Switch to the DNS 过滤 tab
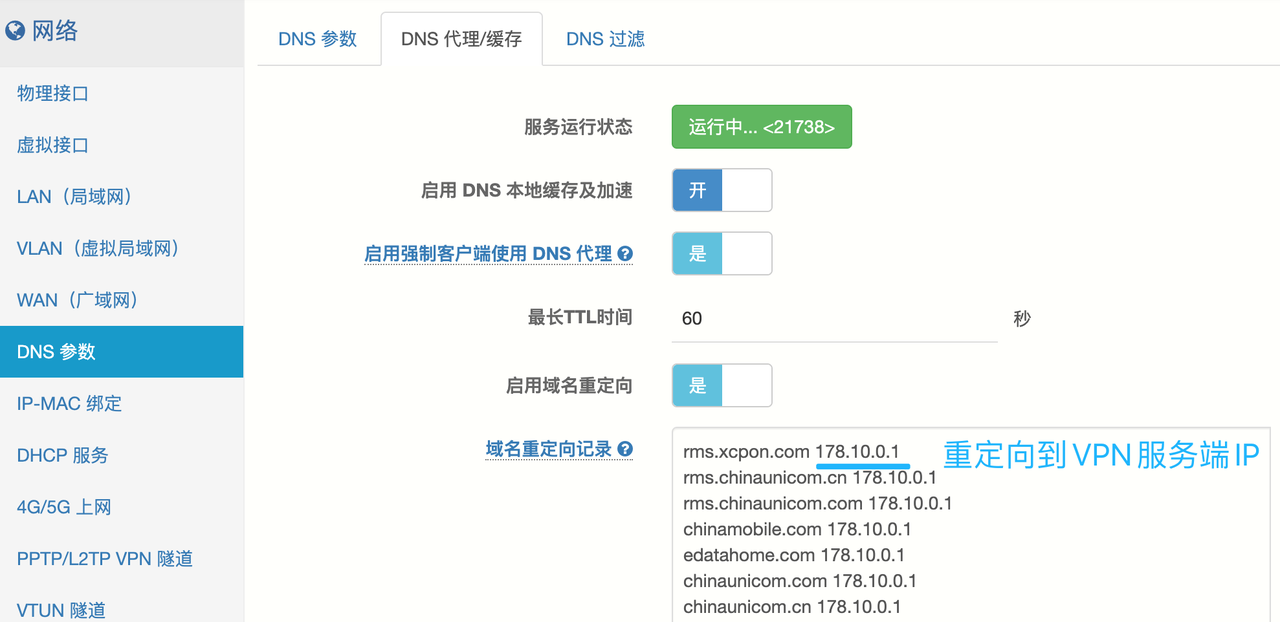 [x=605, y=39]
